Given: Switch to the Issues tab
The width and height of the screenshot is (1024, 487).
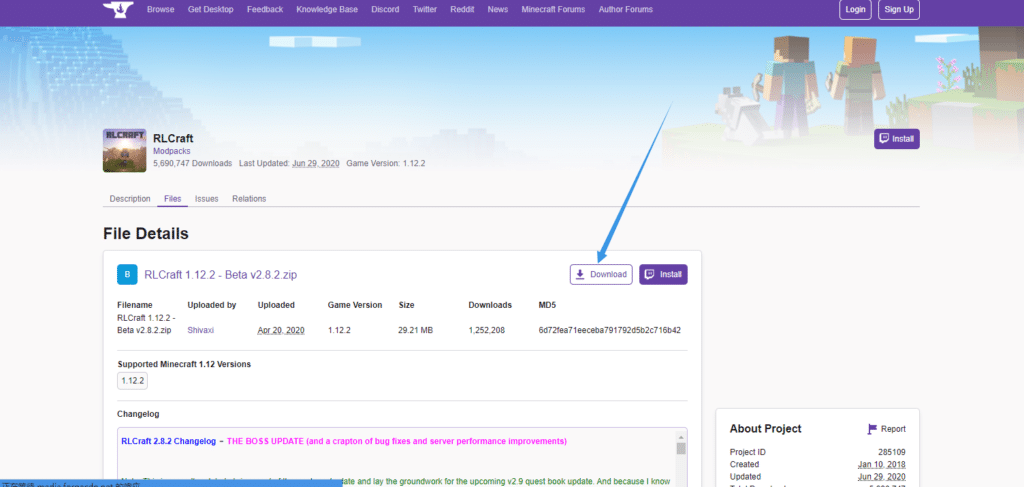Looking at the screenshot, I should [206, 199].
